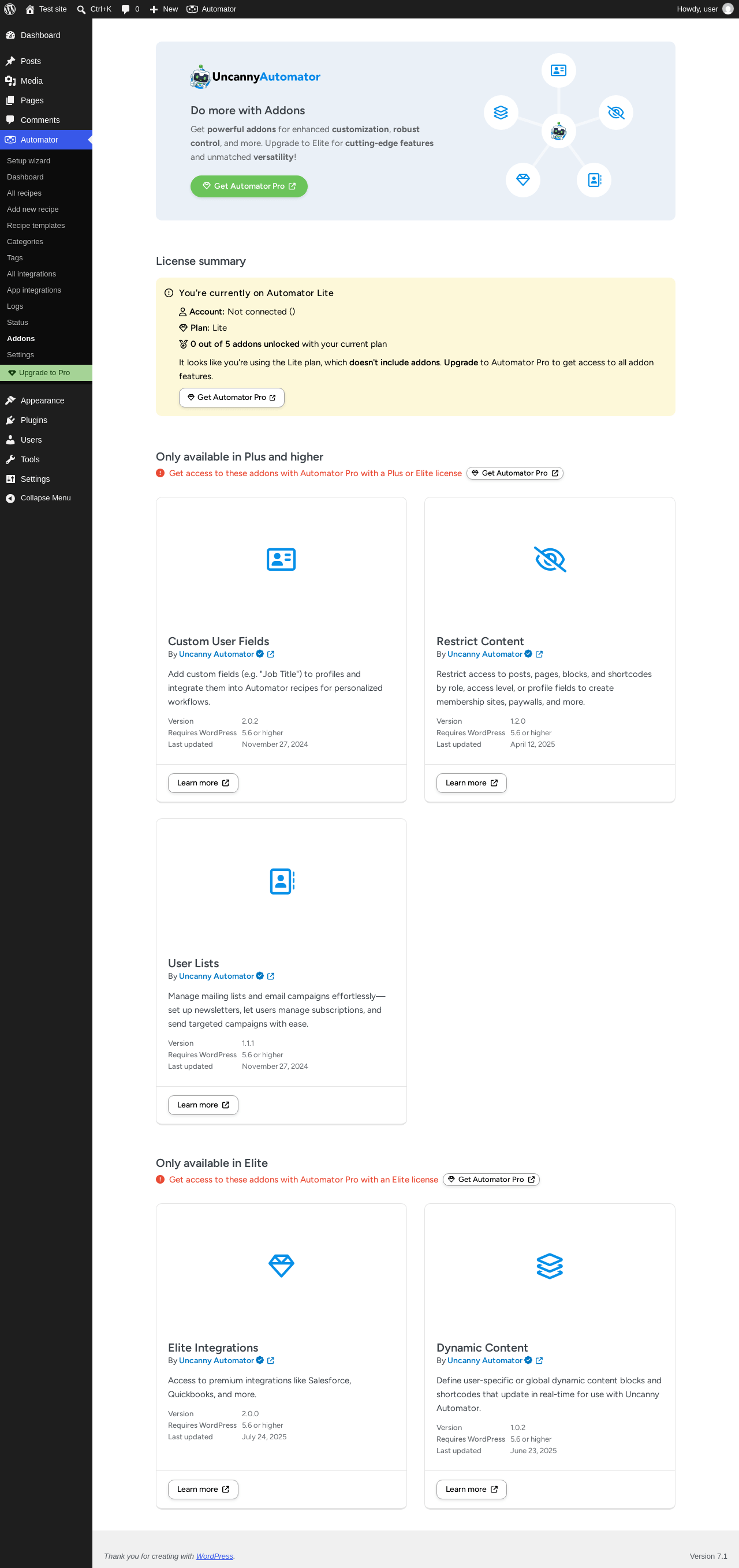The height and width of the screenshot is (1568, 739).
Task: Click Collapse Menu arrow icon
Action: 10,498
